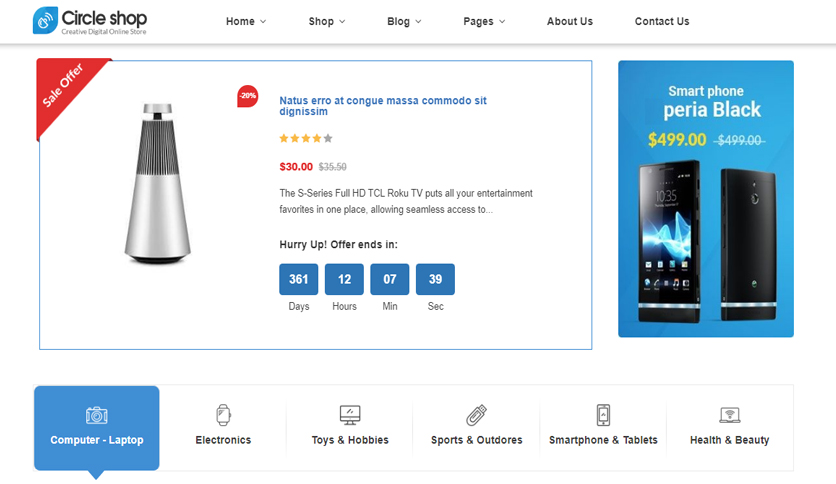Open the Natus erro at congue product title

383,106
